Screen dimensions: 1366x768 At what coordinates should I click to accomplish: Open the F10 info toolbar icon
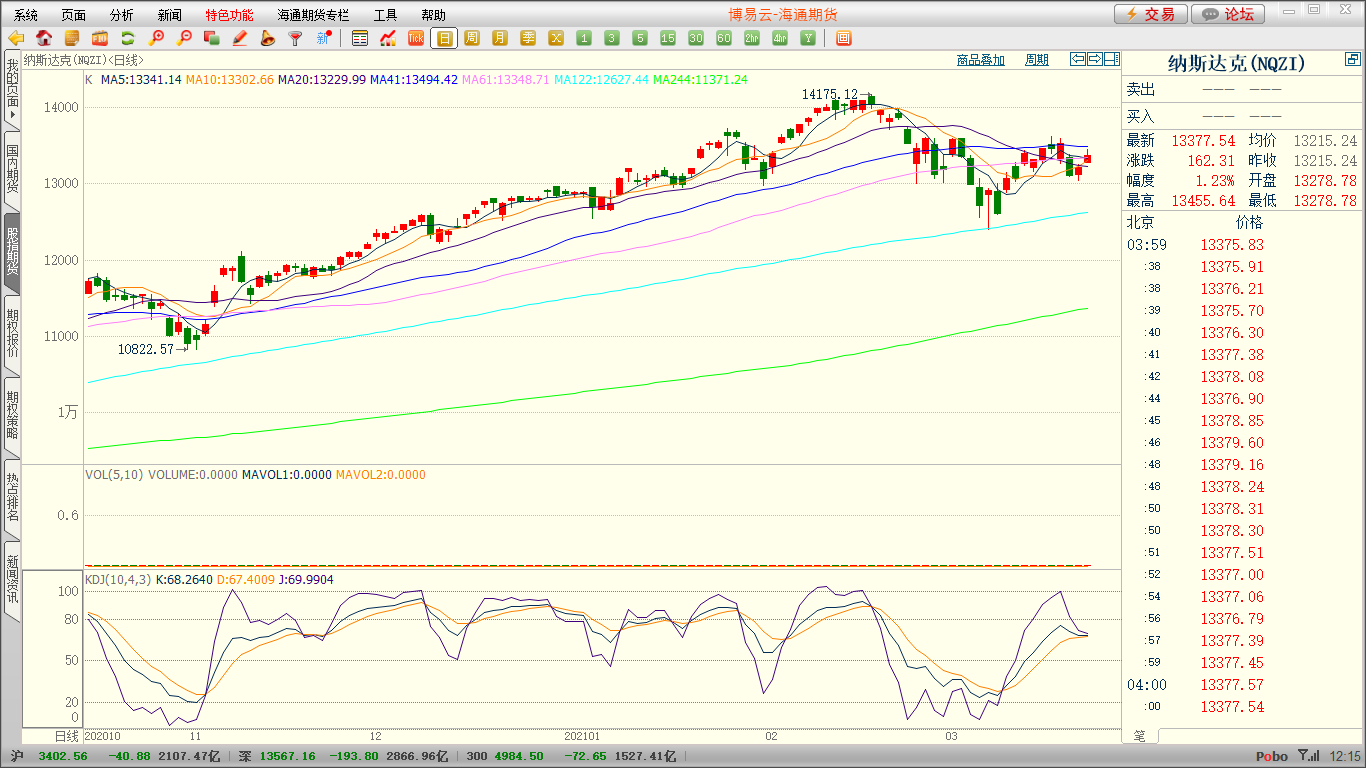(100, 38)
